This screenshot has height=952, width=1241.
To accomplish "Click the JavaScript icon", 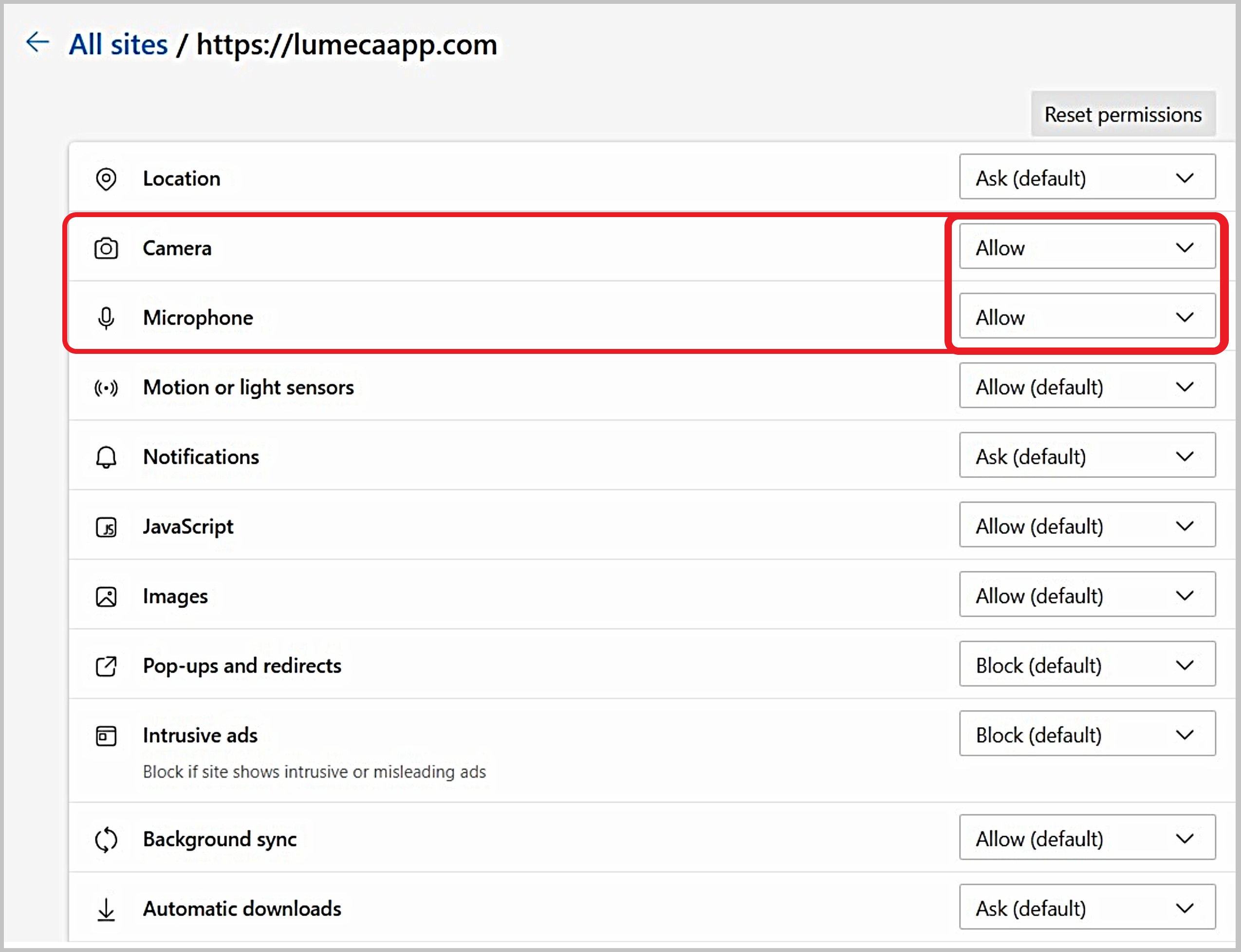I will tap(107, 526).
